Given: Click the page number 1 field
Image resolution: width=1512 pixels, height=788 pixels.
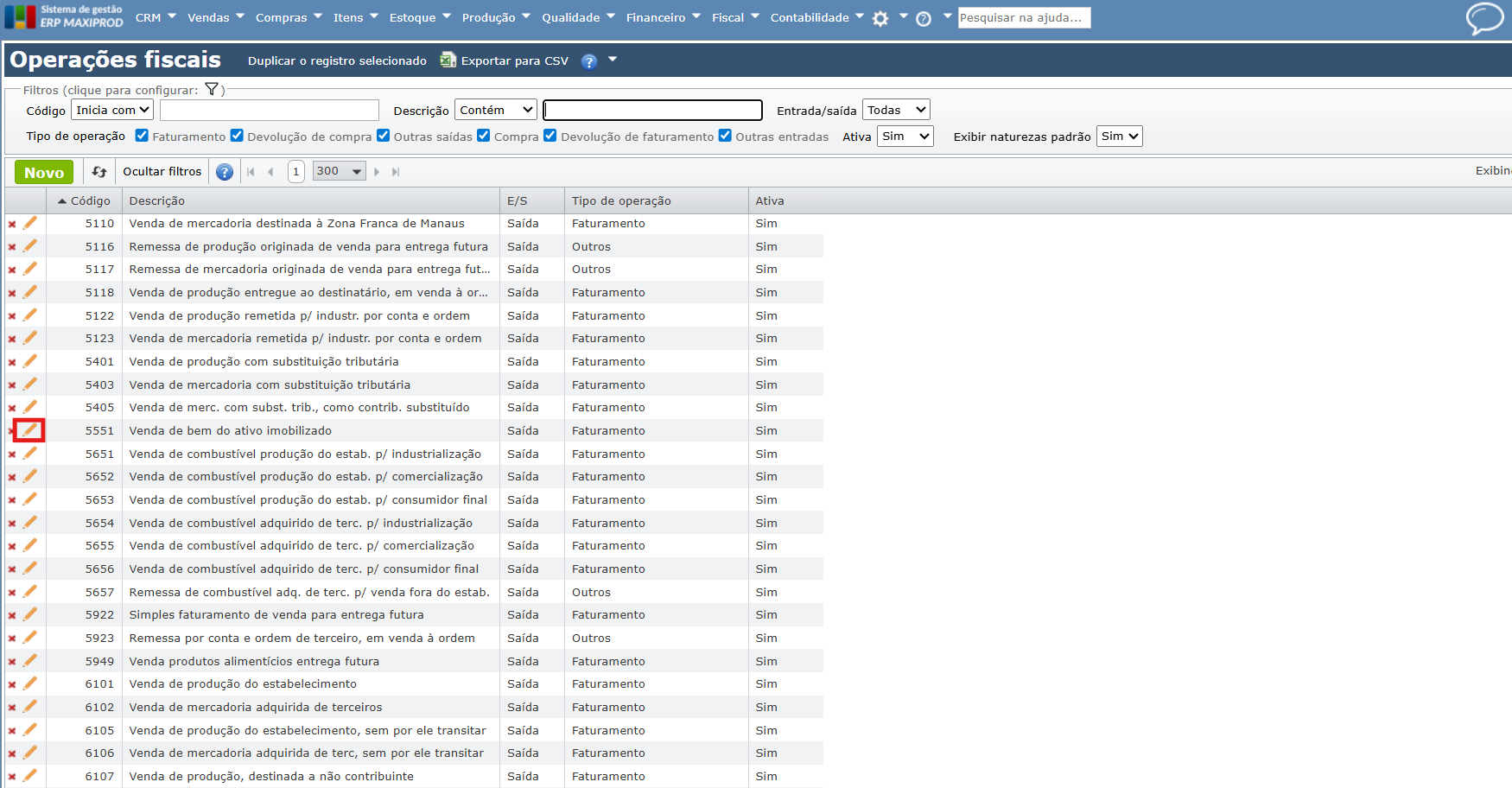Looking at the screenshot, I should (x=295, y=171).
